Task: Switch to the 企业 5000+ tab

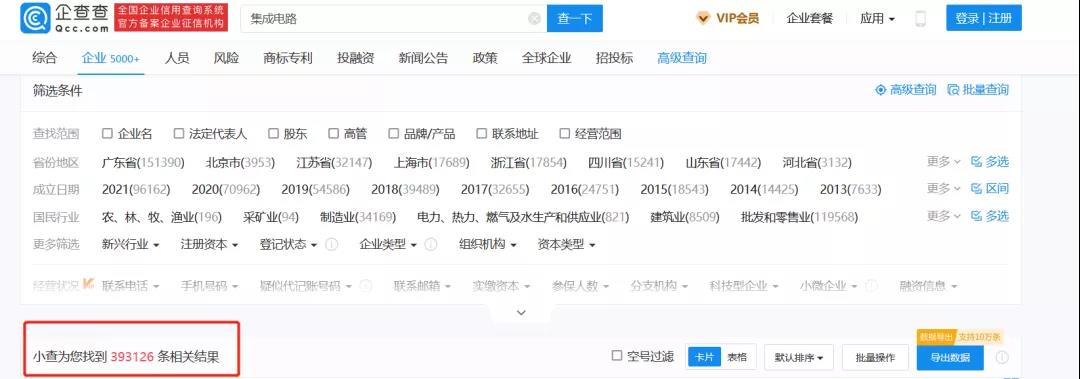Action: [x=110, y=58]
